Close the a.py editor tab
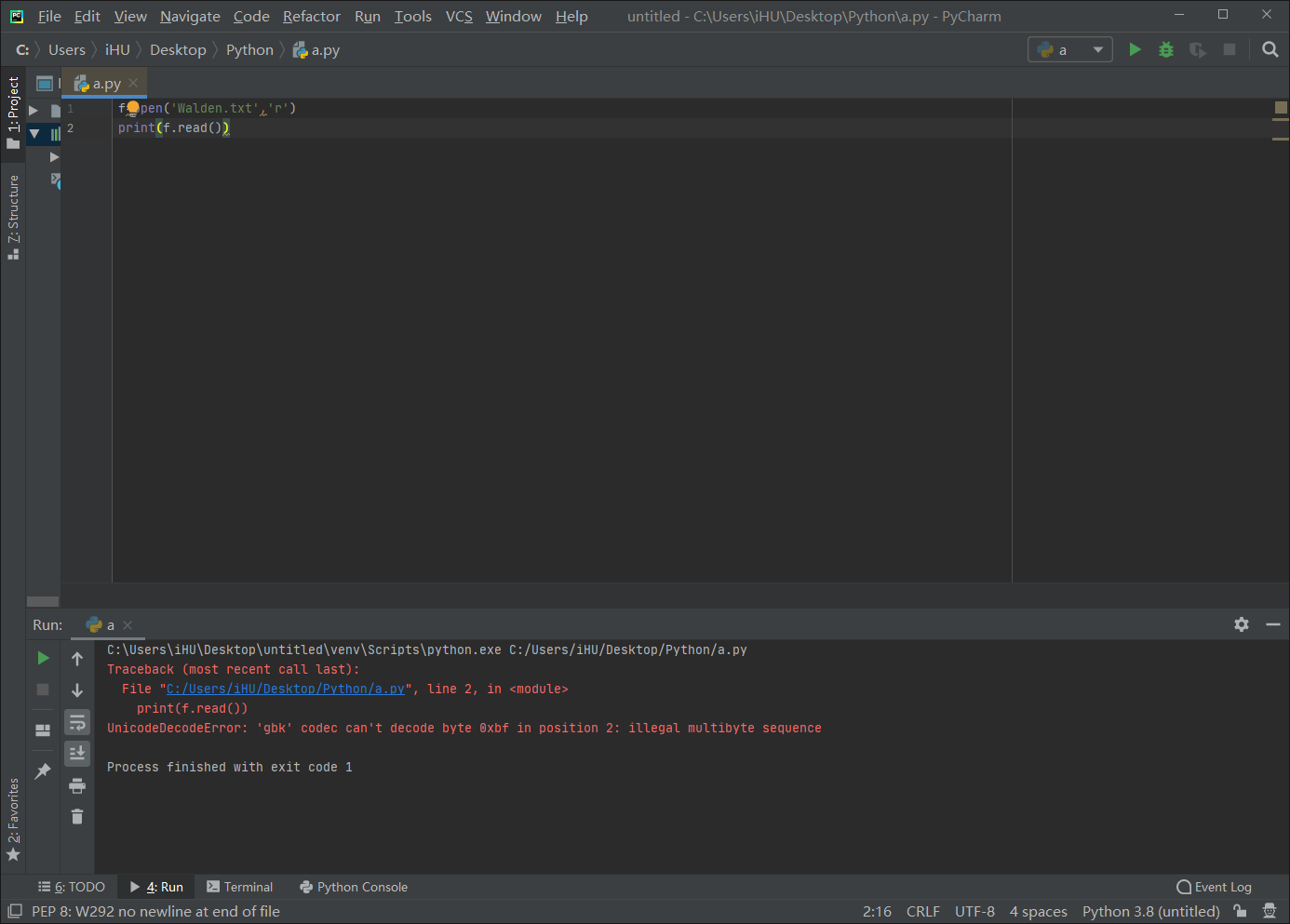Screen dimensions: 1290x924 pyautogui.click(x=133, y=83)
